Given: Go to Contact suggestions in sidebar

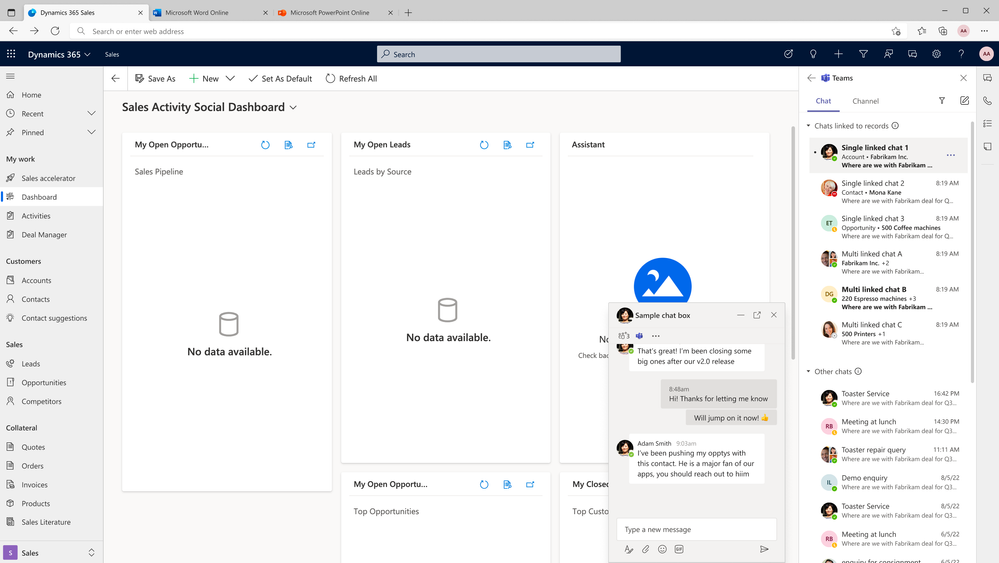Looking at the screenshot, I should [x=54, y=318].
